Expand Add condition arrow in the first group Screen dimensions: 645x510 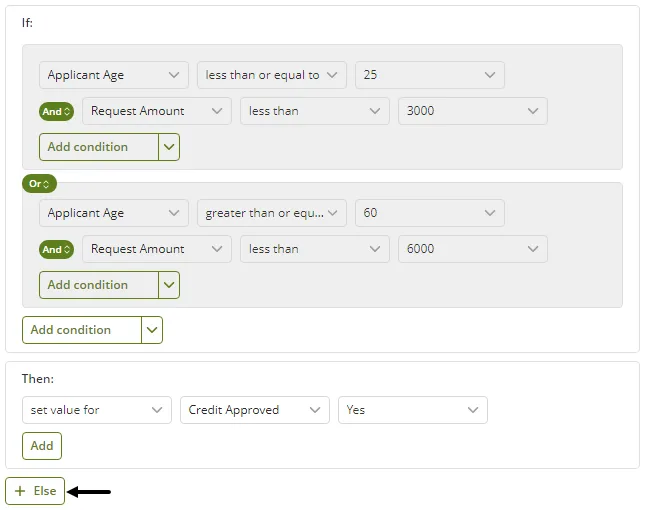click(x=169, y=147)
